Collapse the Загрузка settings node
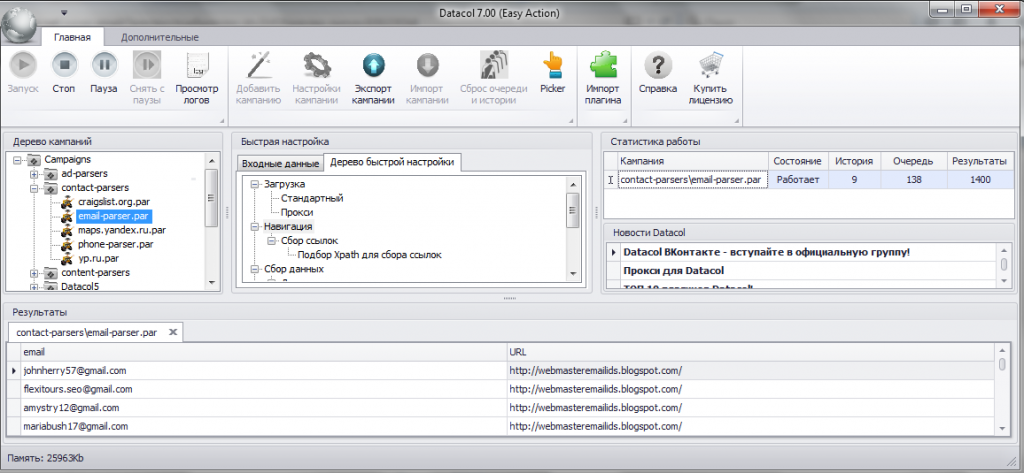The height and width of the screenshot is (473, 1024). [x=255, y=184]
